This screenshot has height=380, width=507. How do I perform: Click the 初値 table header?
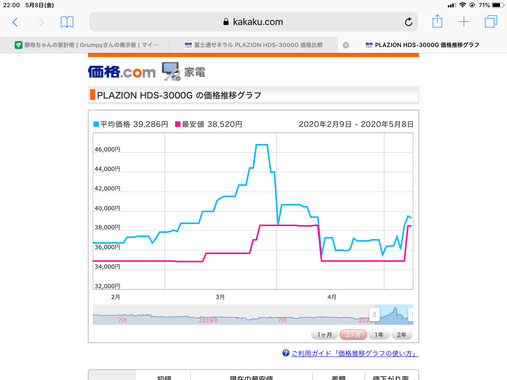[x=164, y=378]
